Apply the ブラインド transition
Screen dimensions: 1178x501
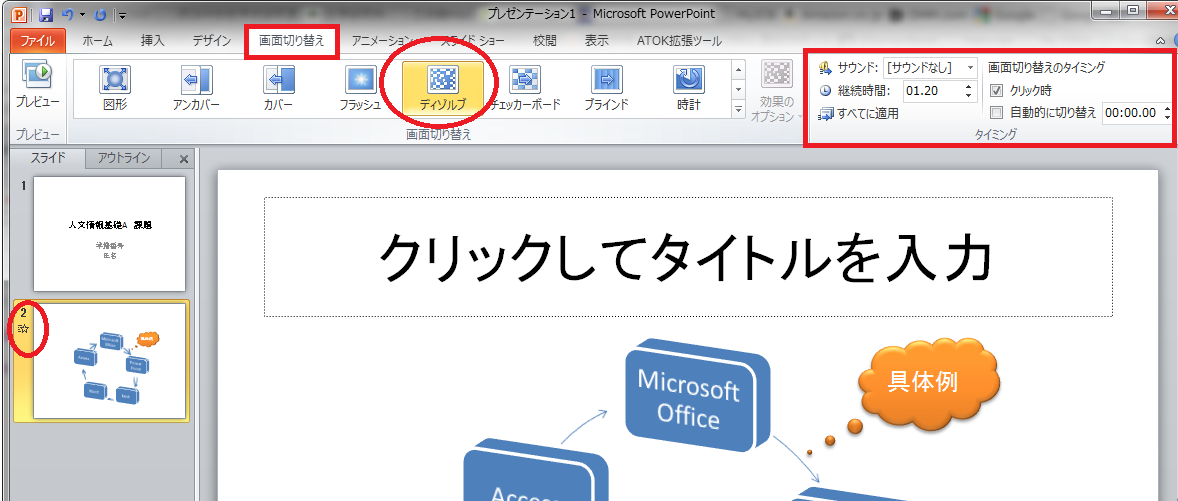coord(606,89)
